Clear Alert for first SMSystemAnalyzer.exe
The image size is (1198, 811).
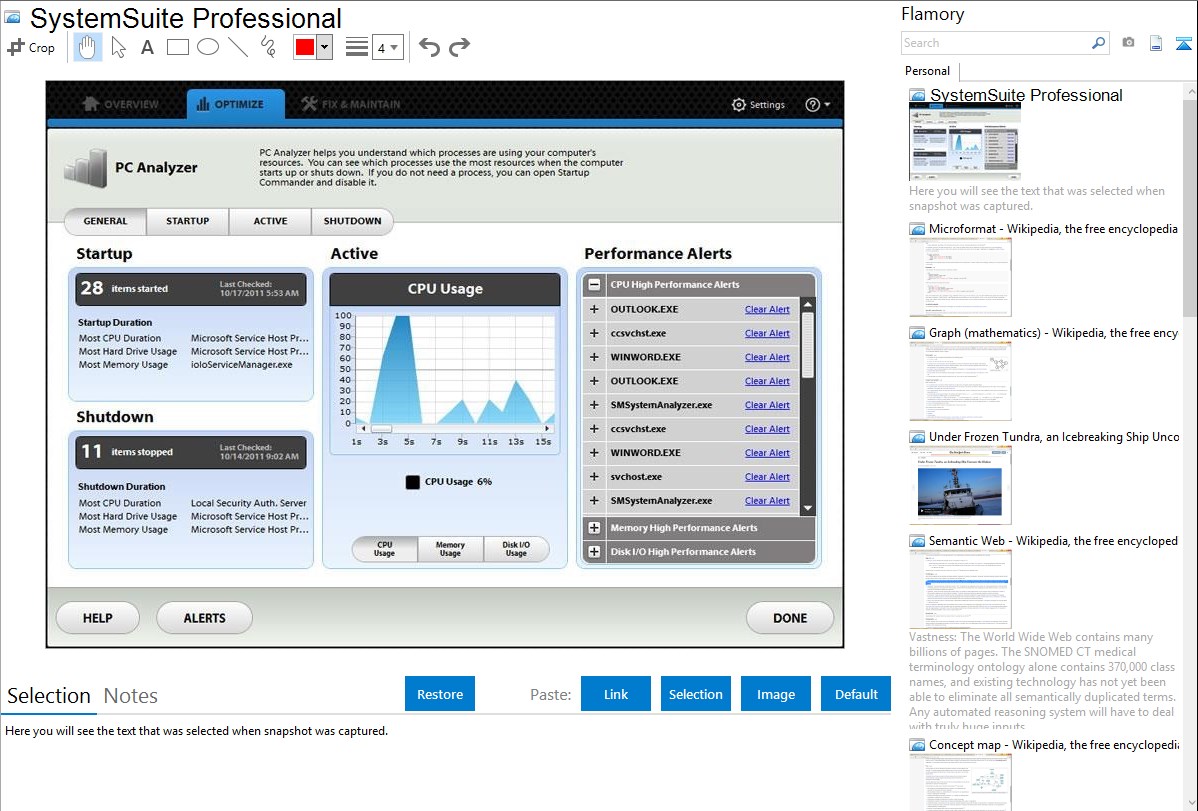[x=767, y=405]
